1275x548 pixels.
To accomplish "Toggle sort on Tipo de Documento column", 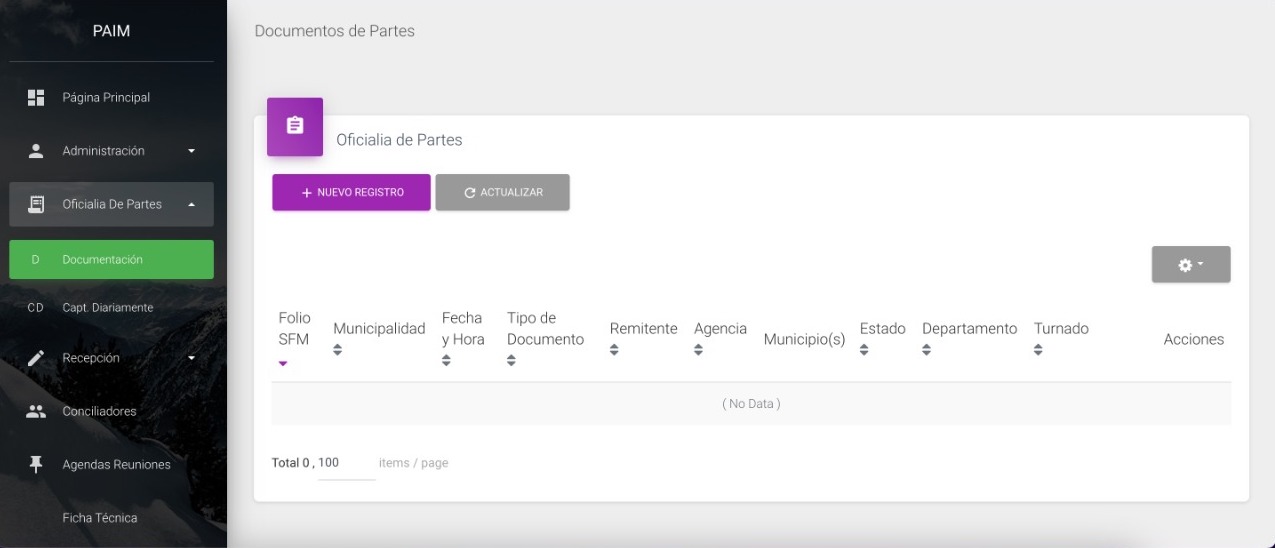I will tap(512, 360).
